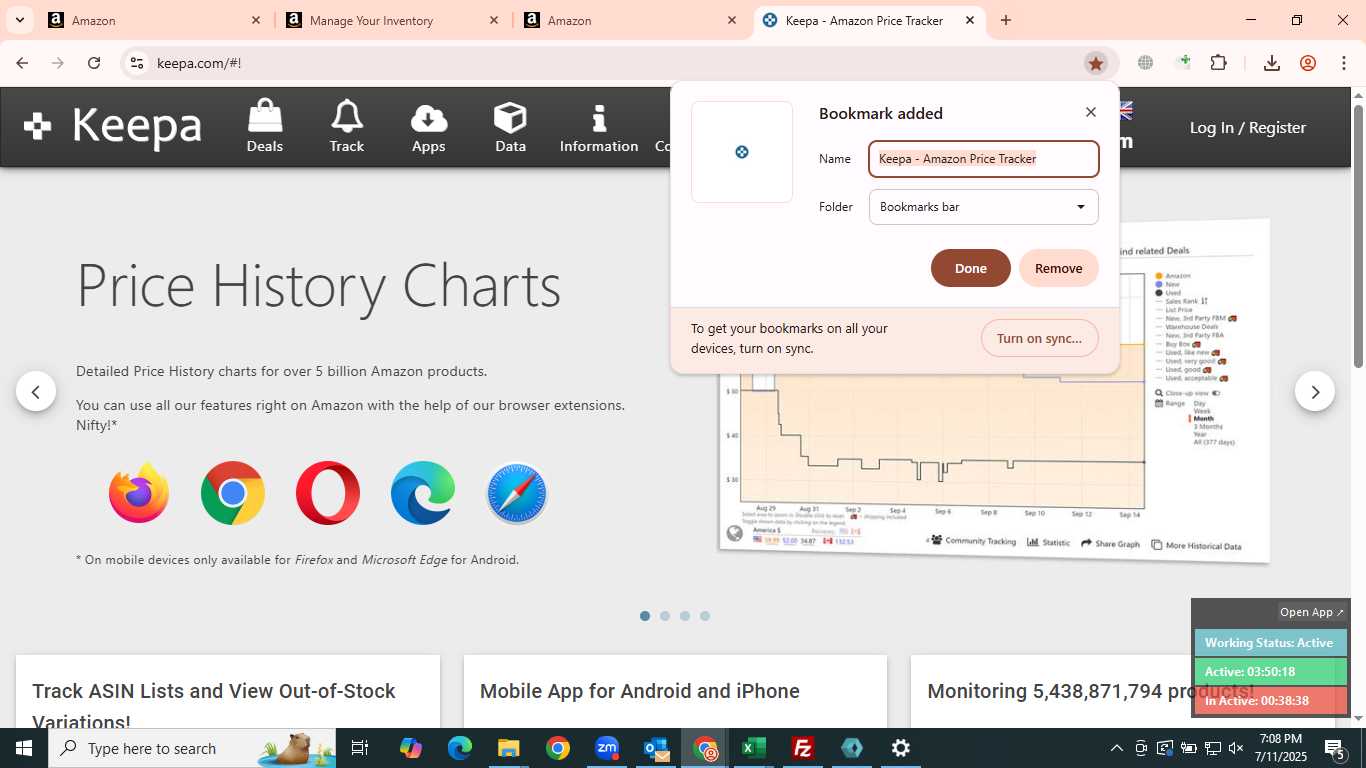The image size is (1366, 768).
Task: Open Windows notification center
Action: pos(1334,748)
